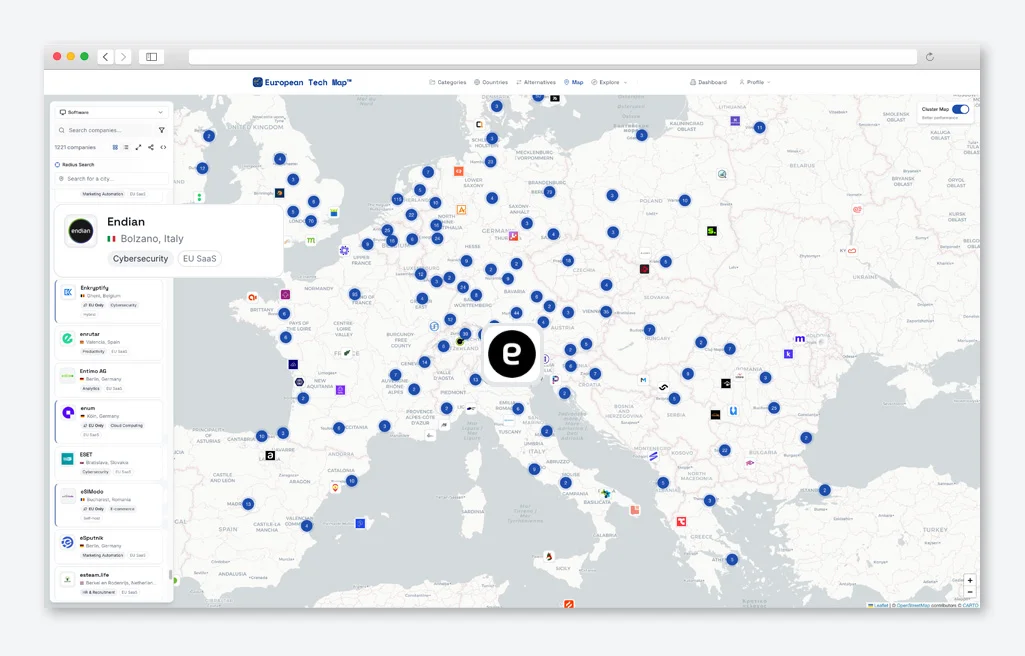This screenshot has width=1025, height=656.
Task: Open the Profile dropdown menu
Action: pos(755,82)
